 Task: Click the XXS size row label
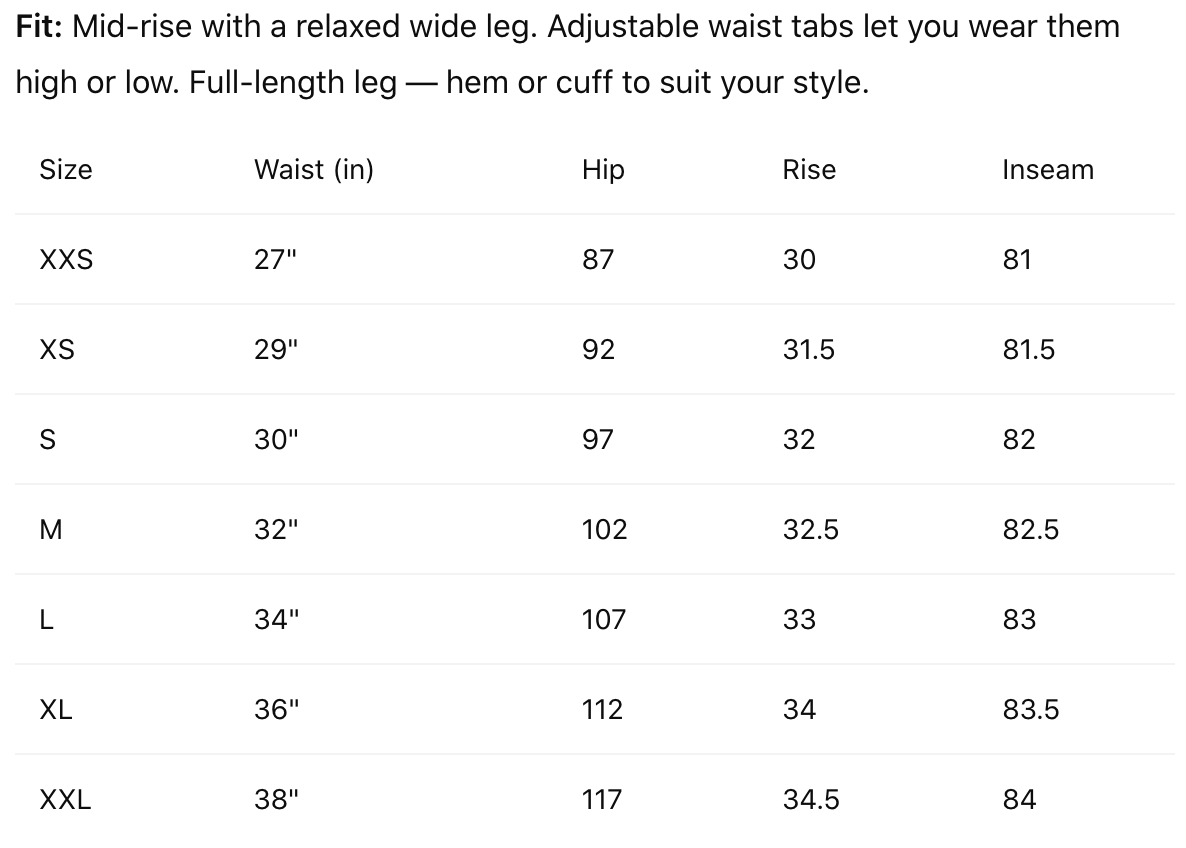66,260
